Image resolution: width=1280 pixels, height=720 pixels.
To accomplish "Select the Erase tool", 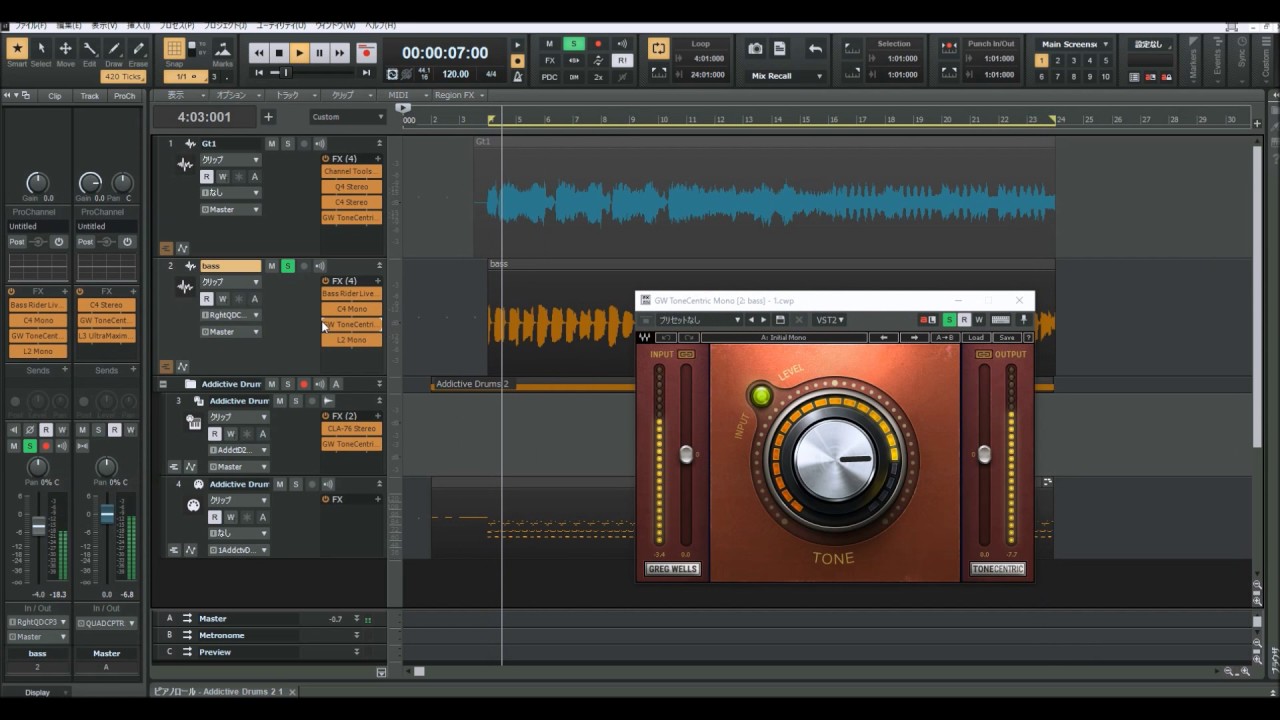I will (138, 49).
